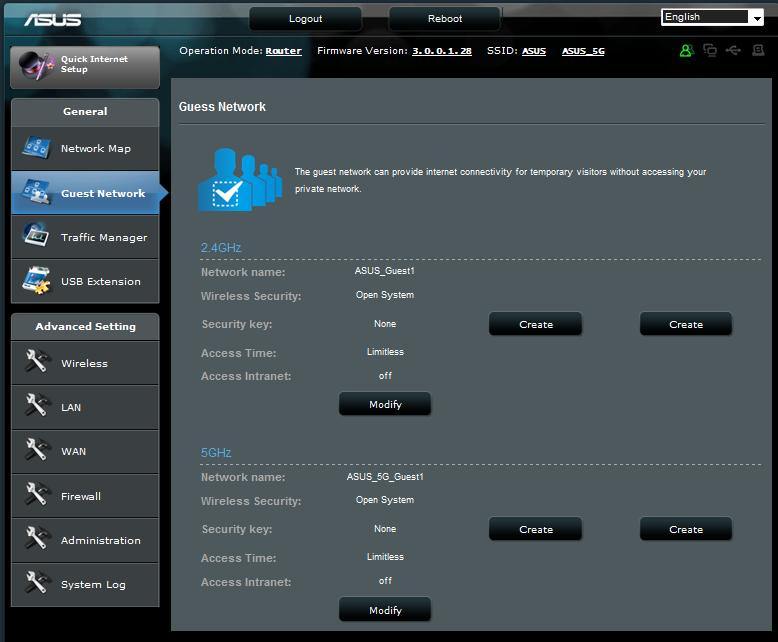Create second 5GHz guest network
The width and height of the screenshot is (778, 642).
pyautogui.click(x=535, y=529)
